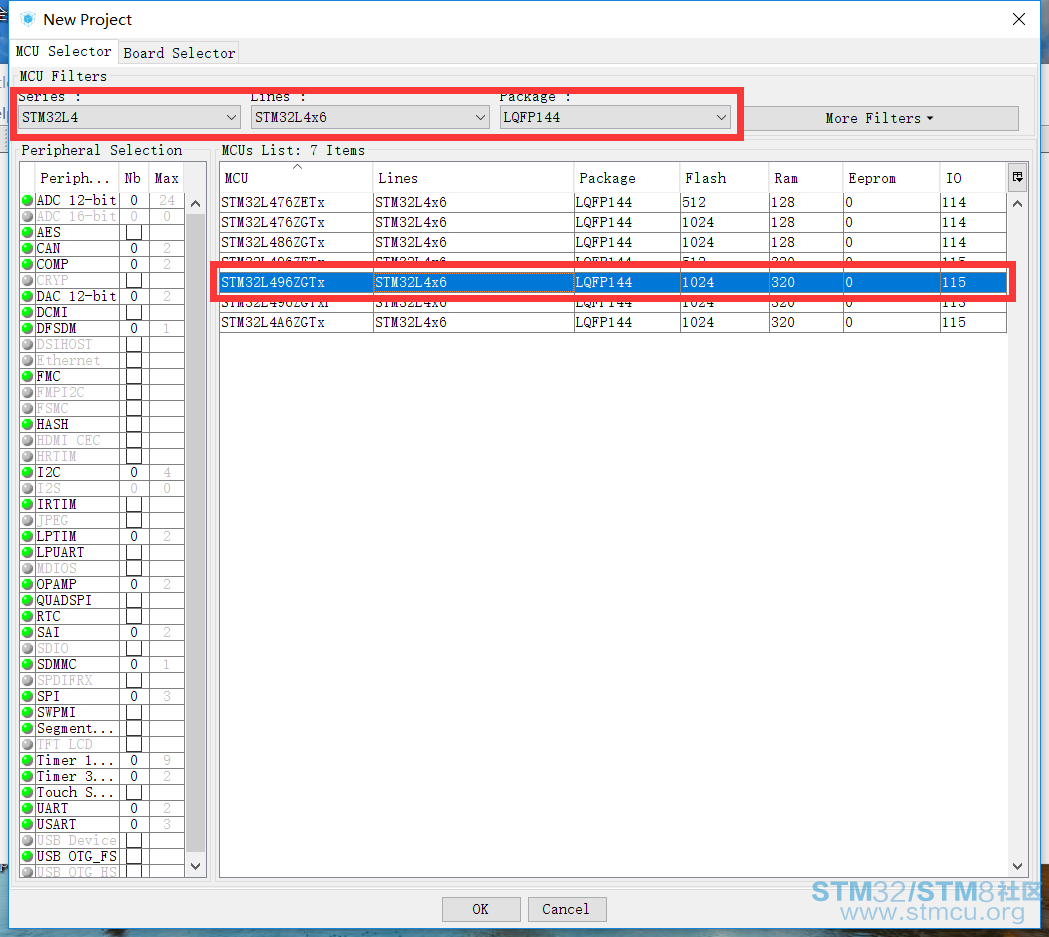The width and height of the screenshot is (1049, 937).
Task: Click the Max column header in peripherals
Action: coord(167,178)
